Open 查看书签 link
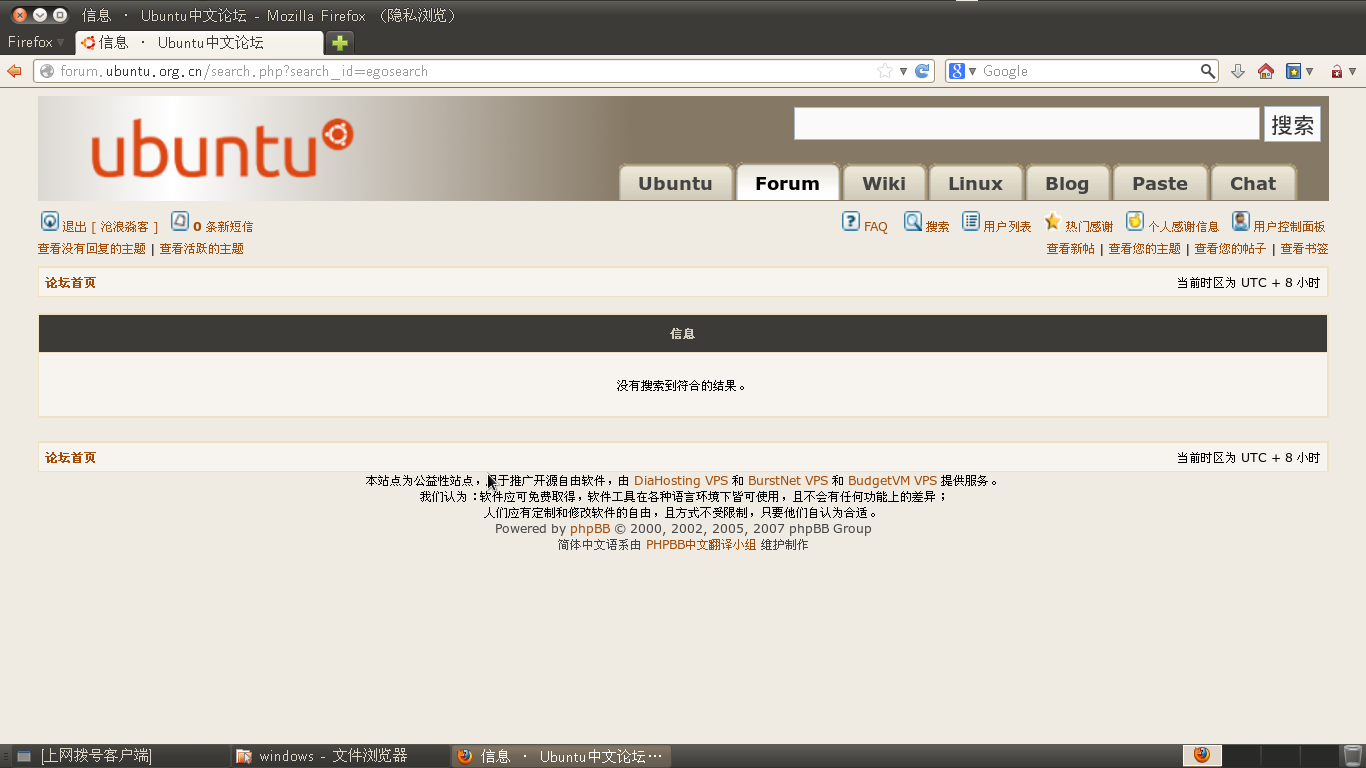This screenshot has width=1366, height=768. click(1304, 249)
